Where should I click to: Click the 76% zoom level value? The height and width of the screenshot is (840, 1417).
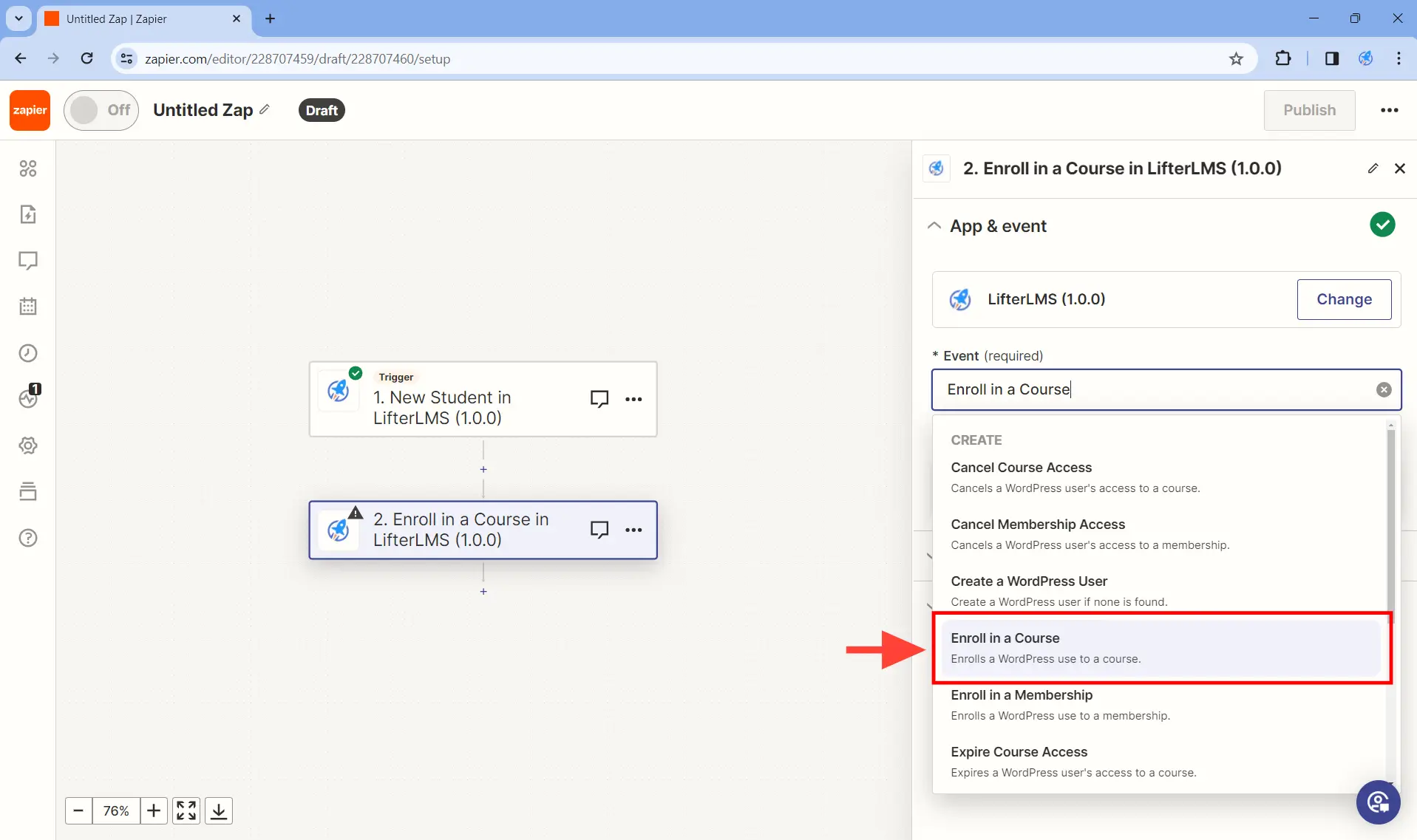point(116,810)
